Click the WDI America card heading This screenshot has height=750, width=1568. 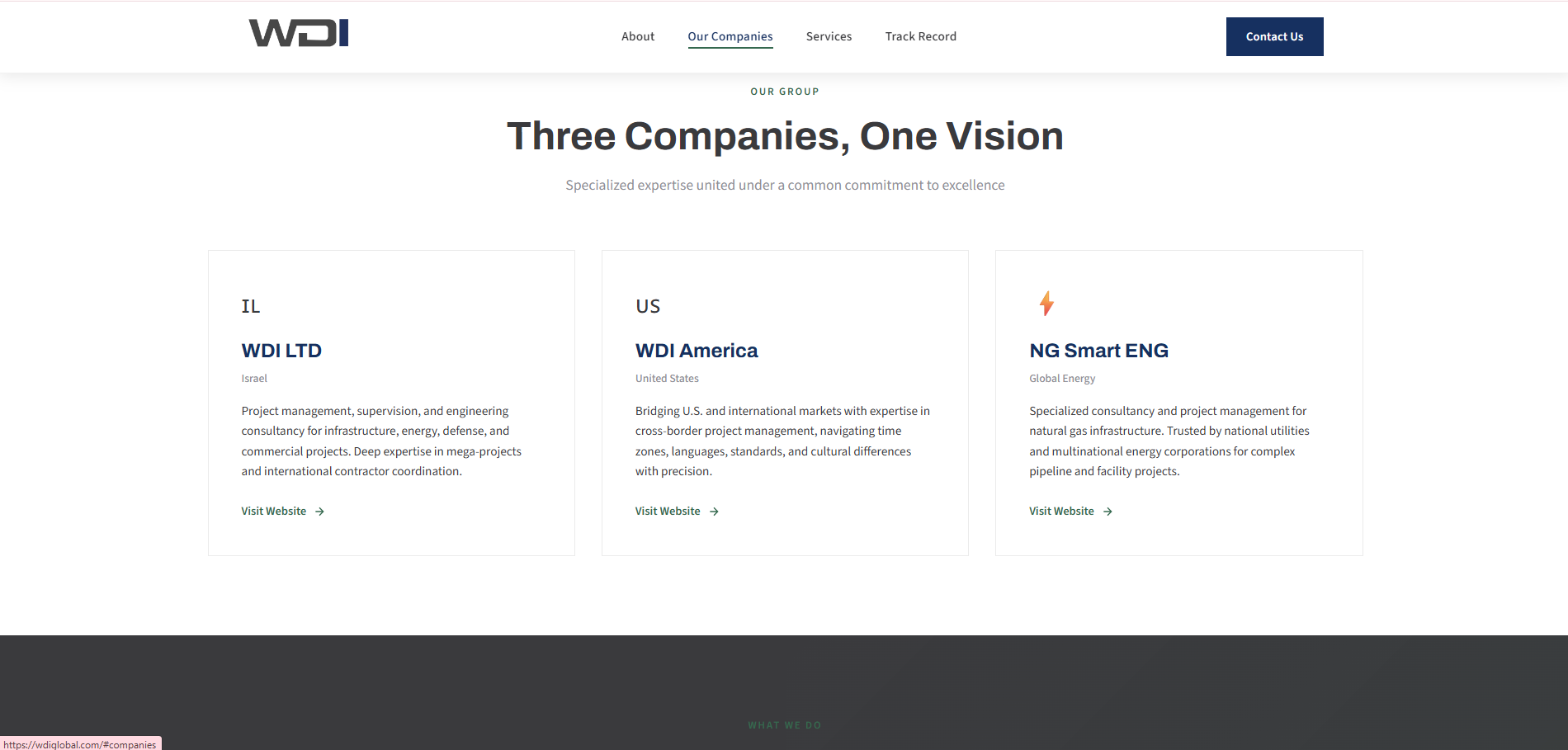696,350
